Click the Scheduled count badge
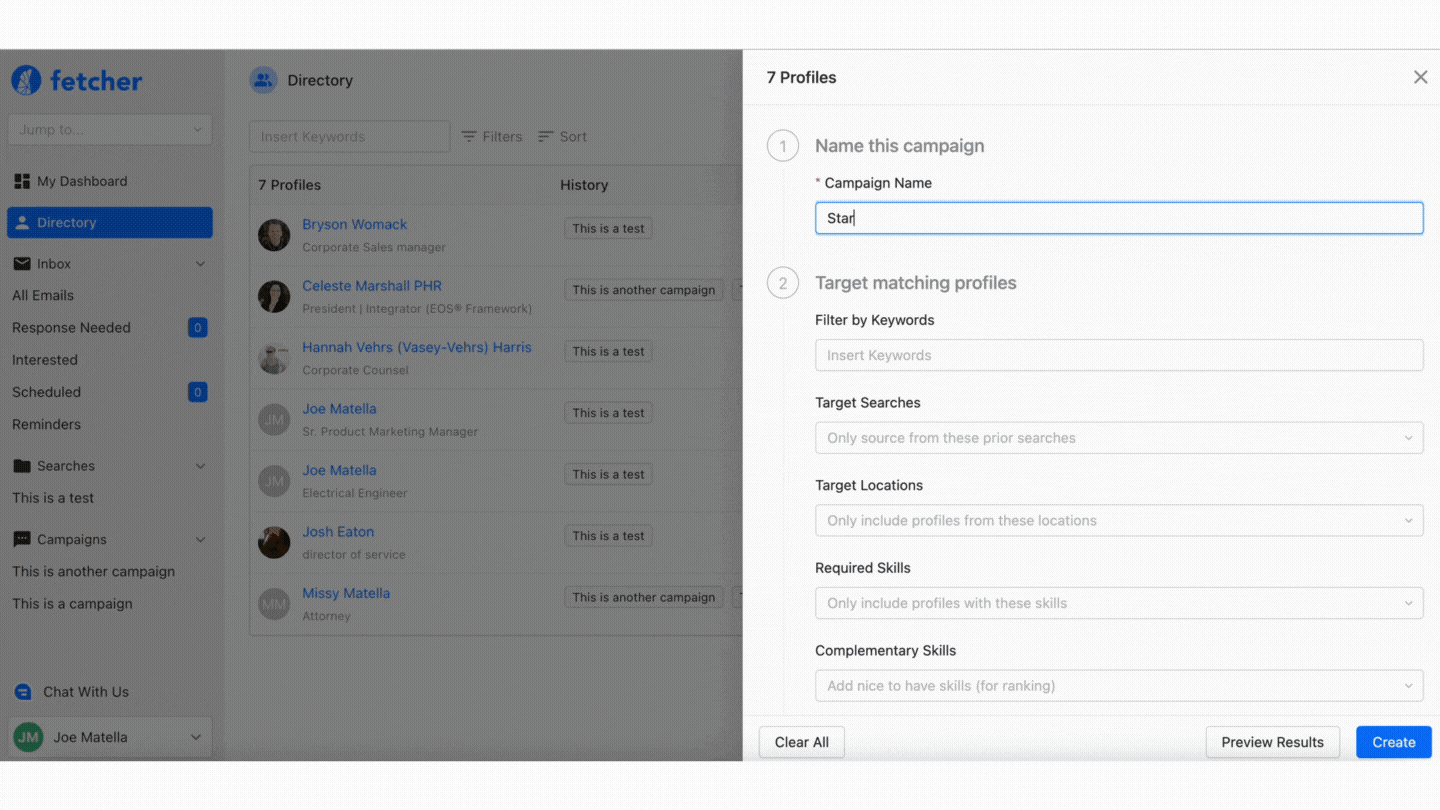1440x810 pixels. (198, 392)
